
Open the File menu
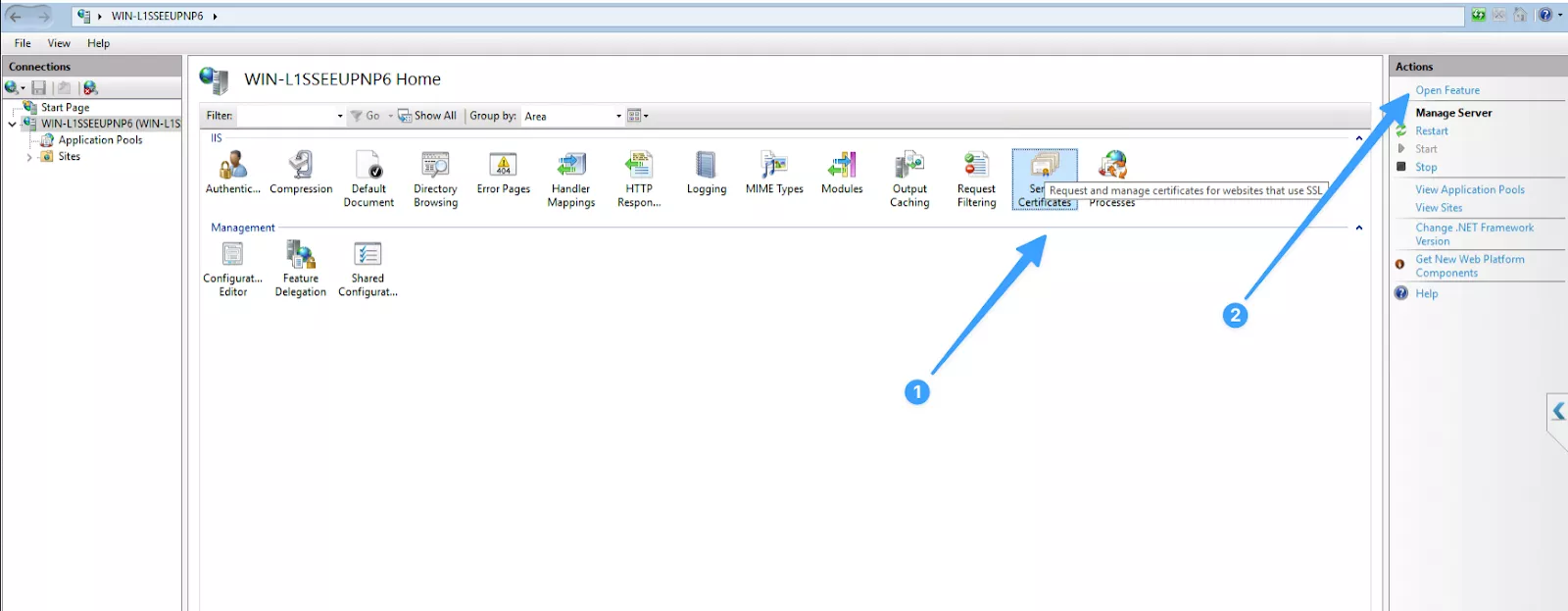tap(23, 43)
